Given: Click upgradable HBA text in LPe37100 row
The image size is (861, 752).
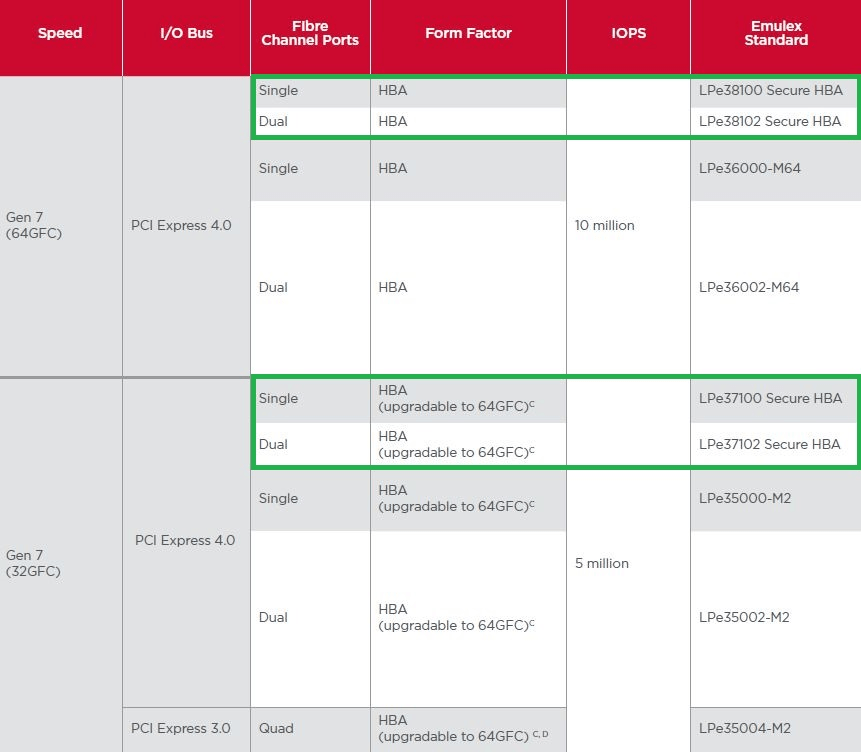Looking at the screenshot, I should 456,398.
